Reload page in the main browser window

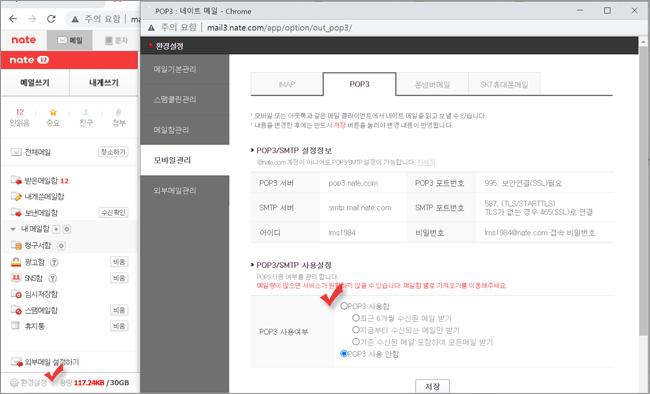pos(51,19)
